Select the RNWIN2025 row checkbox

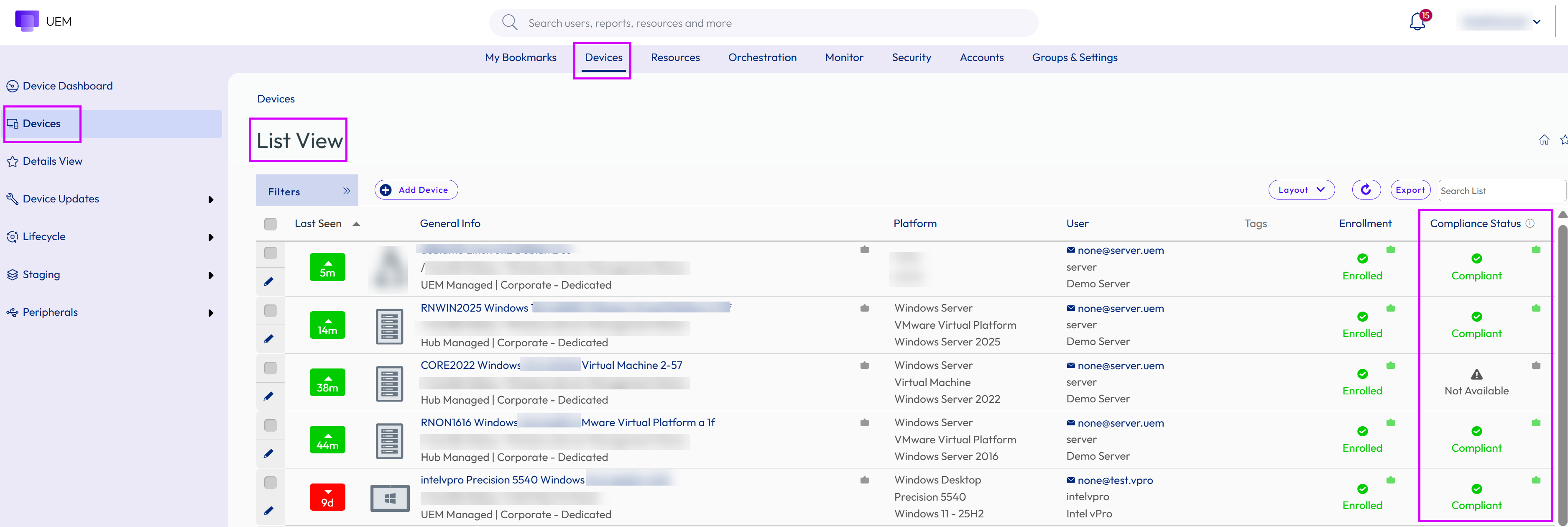270,310
